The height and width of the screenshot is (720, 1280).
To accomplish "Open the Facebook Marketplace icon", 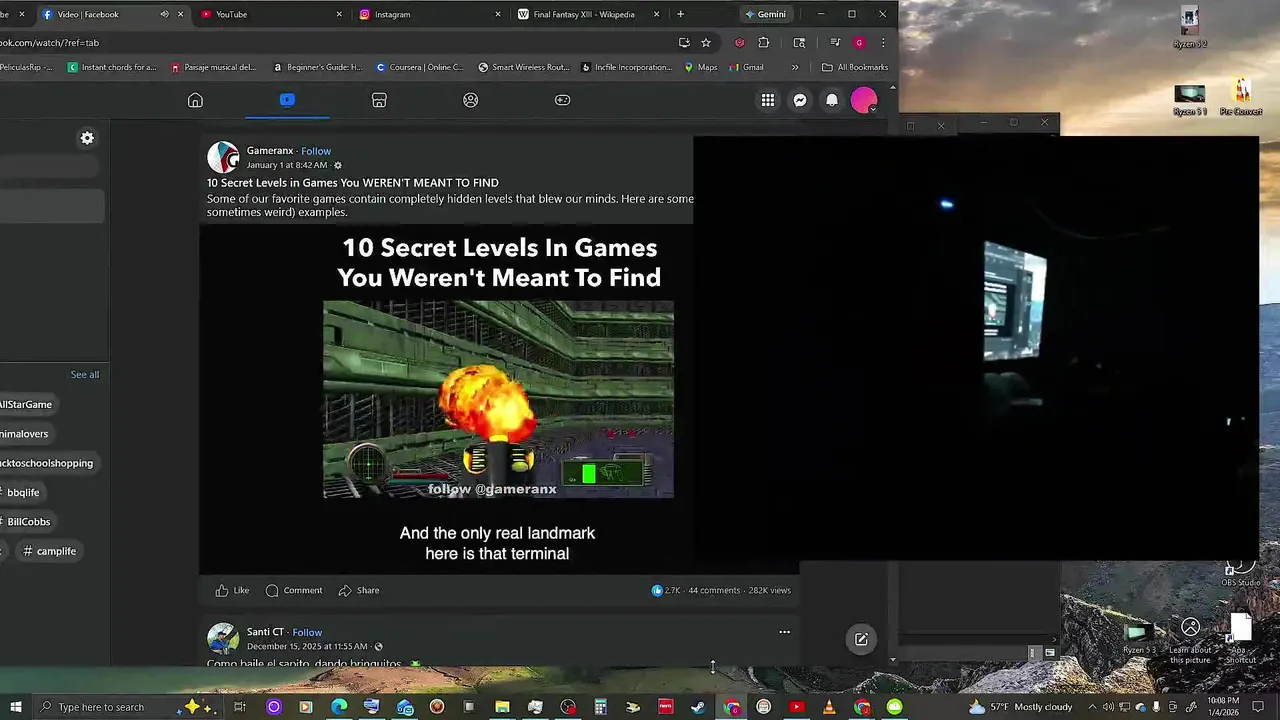I will pos(379,100).
